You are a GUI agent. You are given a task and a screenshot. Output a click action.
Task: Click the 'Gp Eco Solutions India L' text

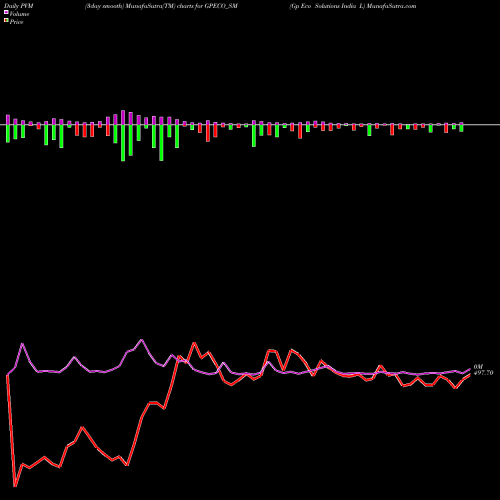[327, 6]
